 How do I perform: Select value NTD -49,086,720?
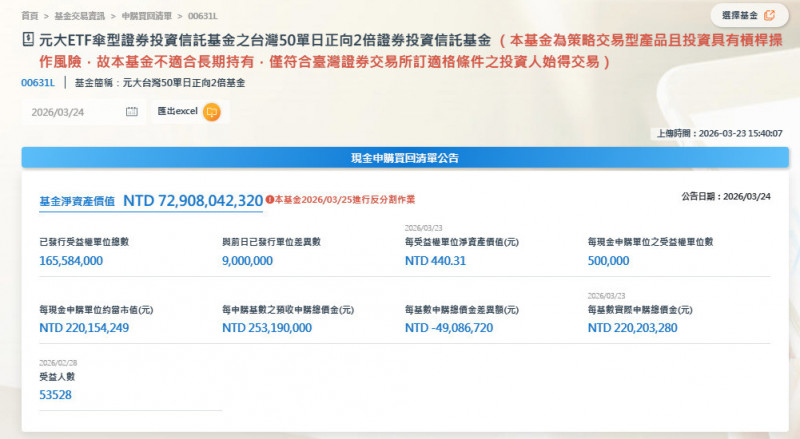[449, 328]
